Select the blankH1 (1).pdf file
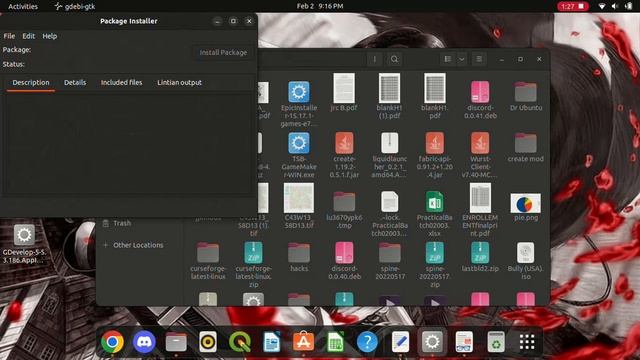This screenshot has width=640, height=360. point(389,96)
